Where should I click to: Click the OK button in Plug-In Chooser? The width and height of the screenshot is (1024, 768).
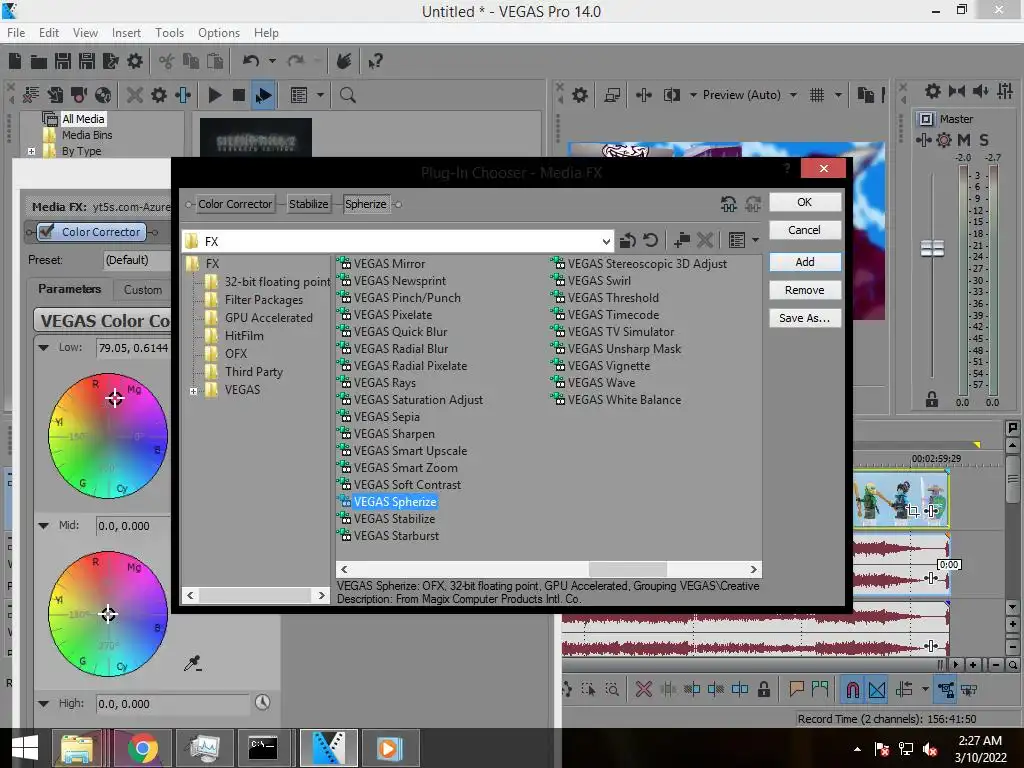805,202
